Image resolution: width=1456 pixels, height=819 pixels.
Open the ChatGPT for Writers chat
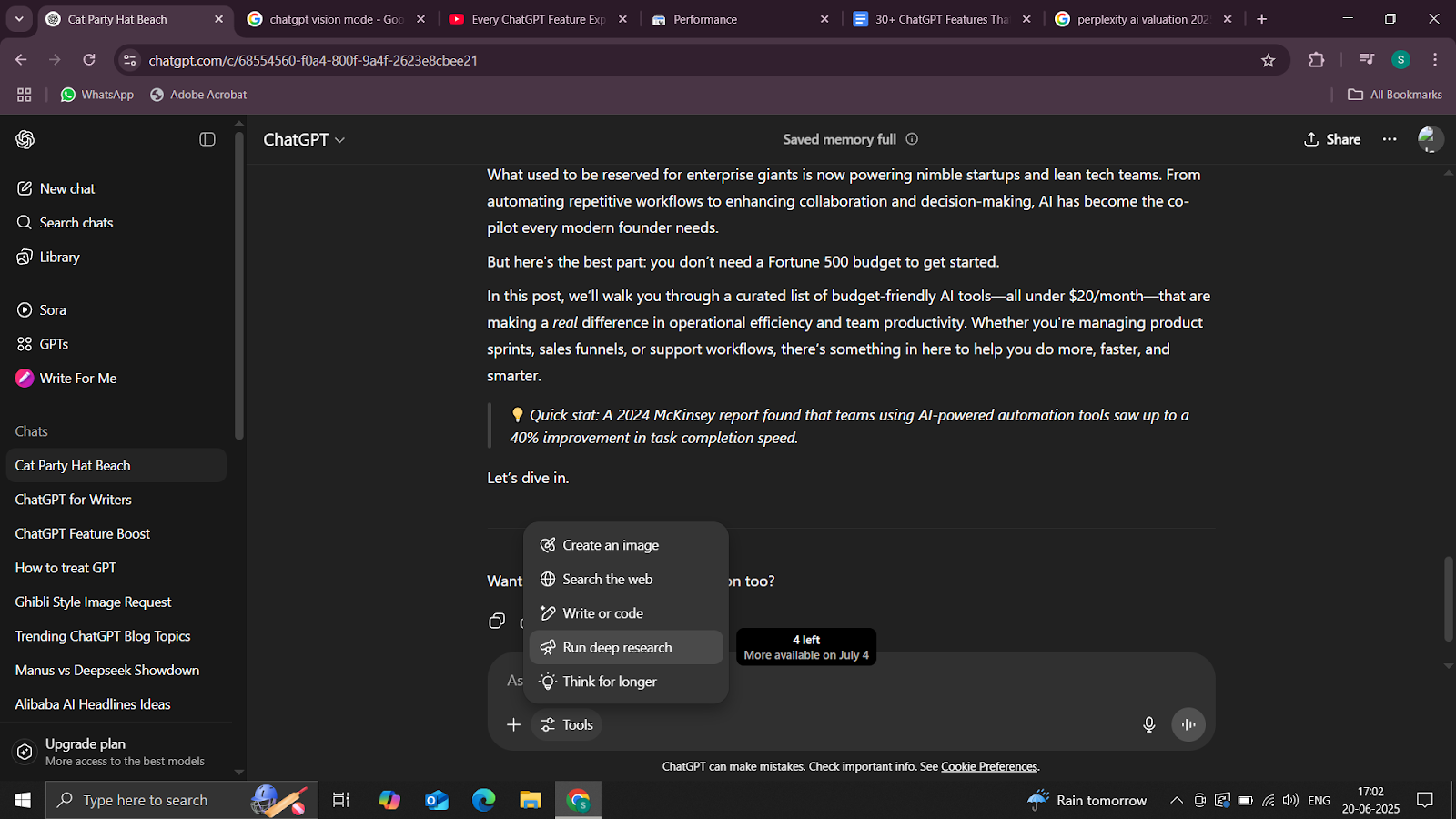tap(116, 500)
